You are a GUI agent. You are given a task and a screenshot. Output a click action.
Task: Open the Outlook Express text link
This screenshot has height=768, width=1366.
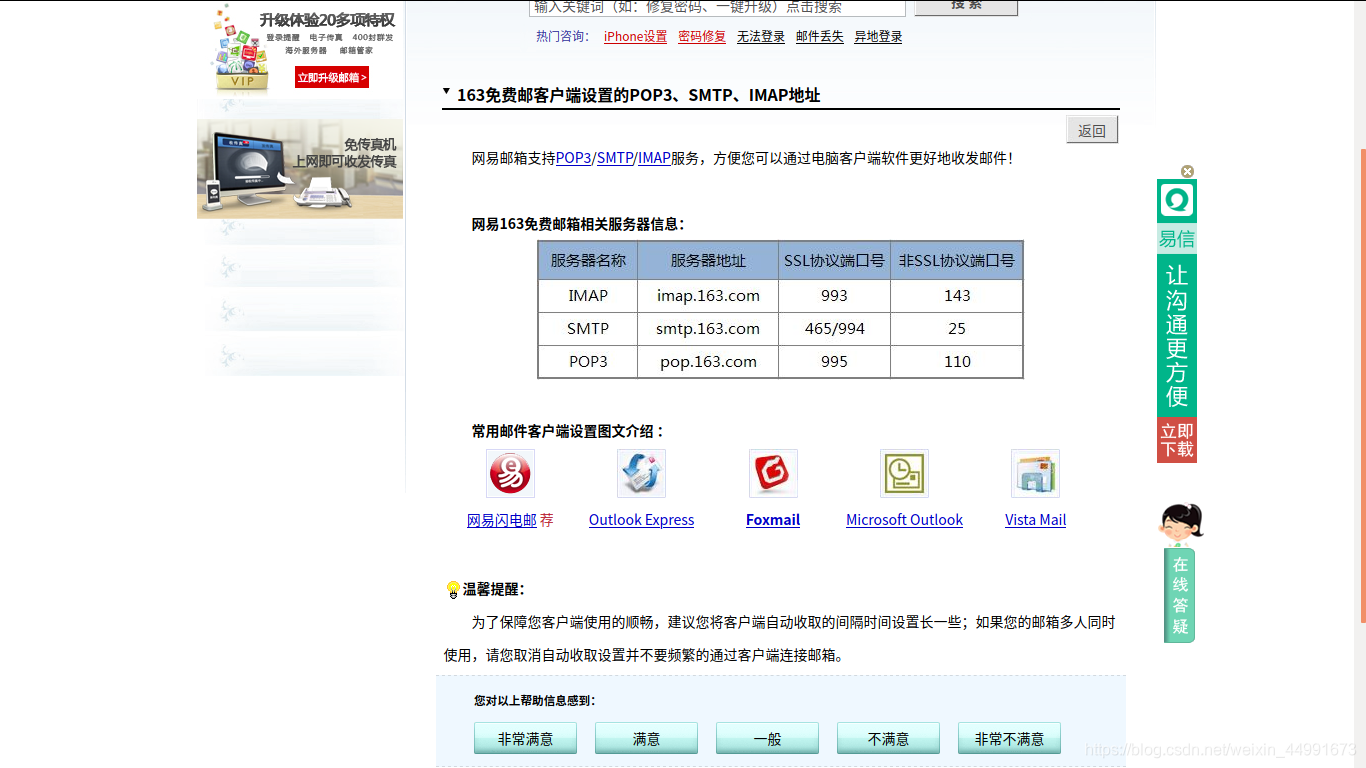(641, 520)
